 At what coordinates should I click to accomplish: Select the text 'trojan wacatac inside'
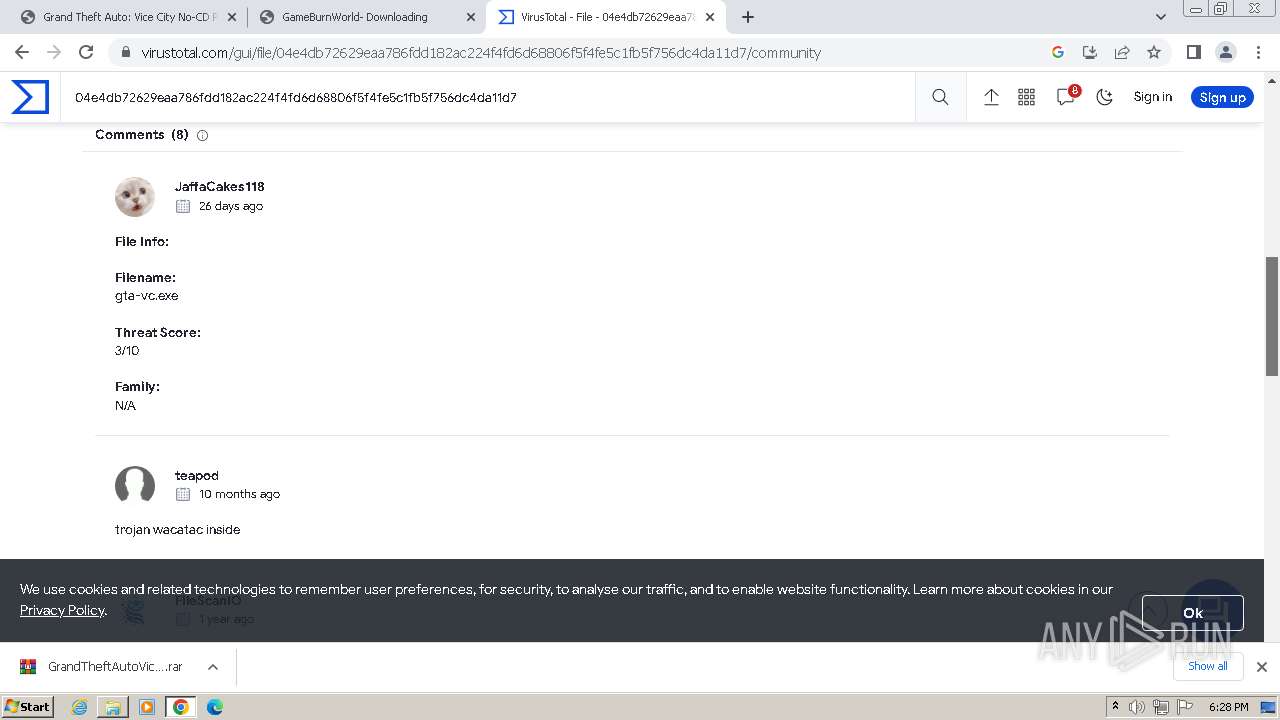click(x=177, y=529)
